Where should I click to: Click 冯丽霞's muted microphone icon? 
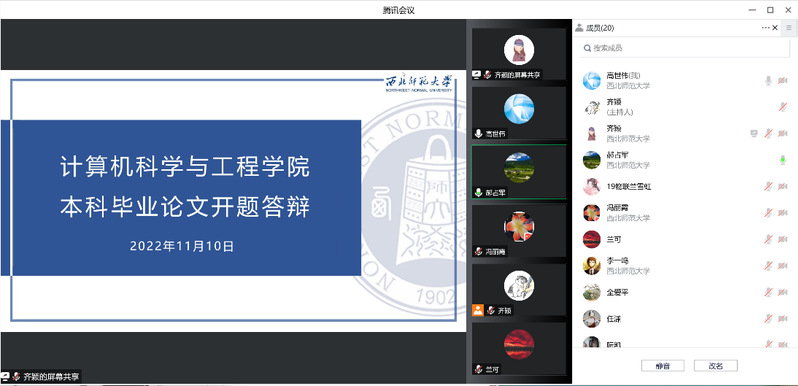click(768, 213)
